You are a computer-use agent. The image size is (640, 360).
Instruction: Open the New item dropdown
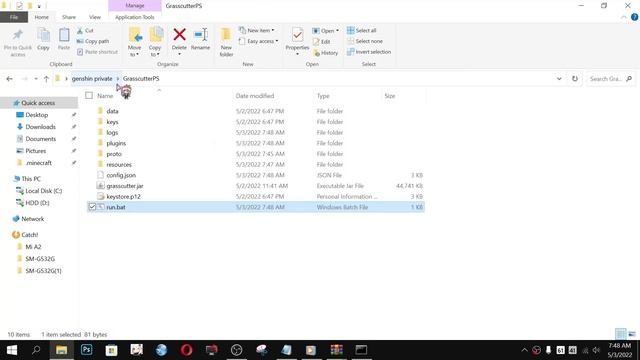coord(256,30)
